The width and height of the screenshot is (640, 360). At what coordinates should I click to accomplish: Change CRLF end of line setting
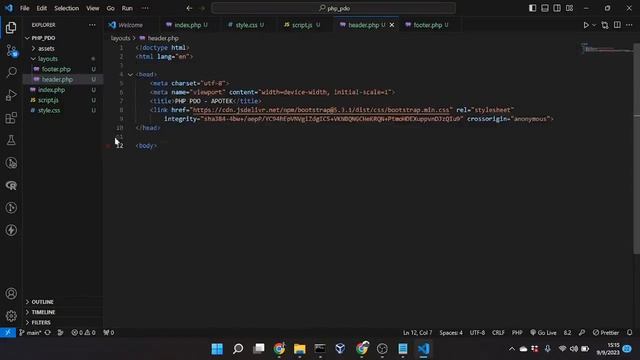498,333
